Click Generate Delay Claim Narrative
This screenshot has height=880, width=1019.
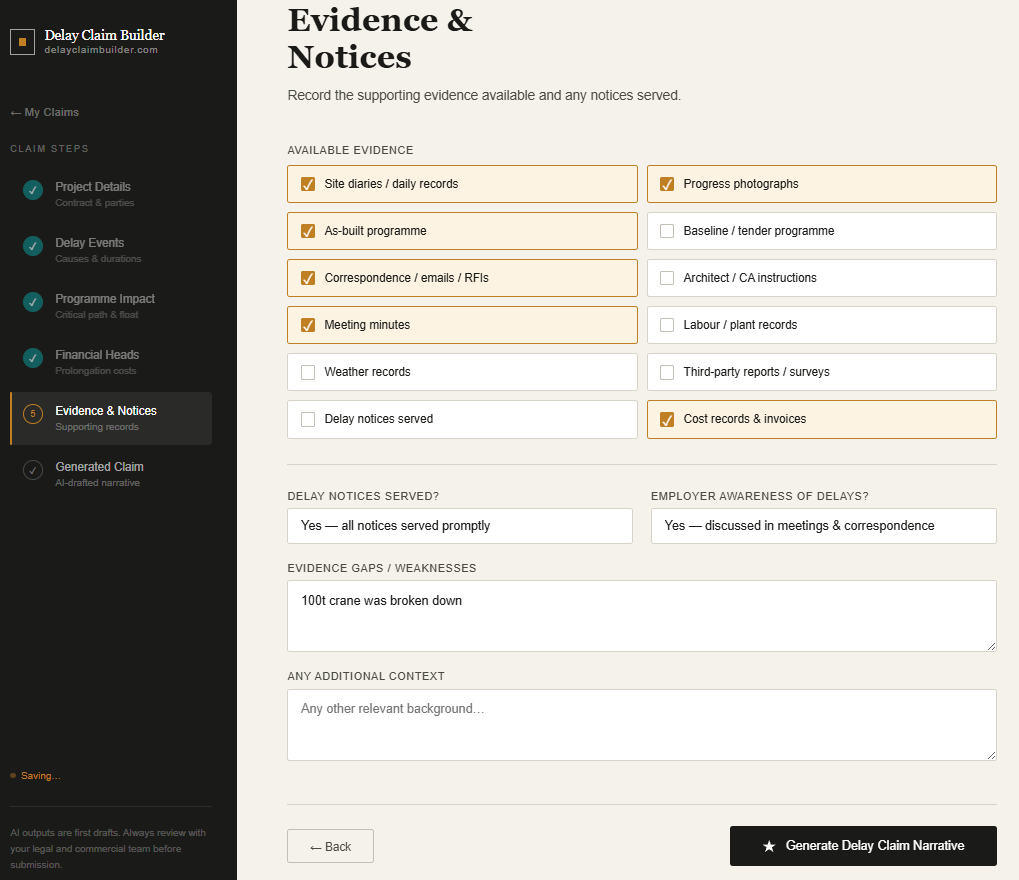tap(862, 845)
